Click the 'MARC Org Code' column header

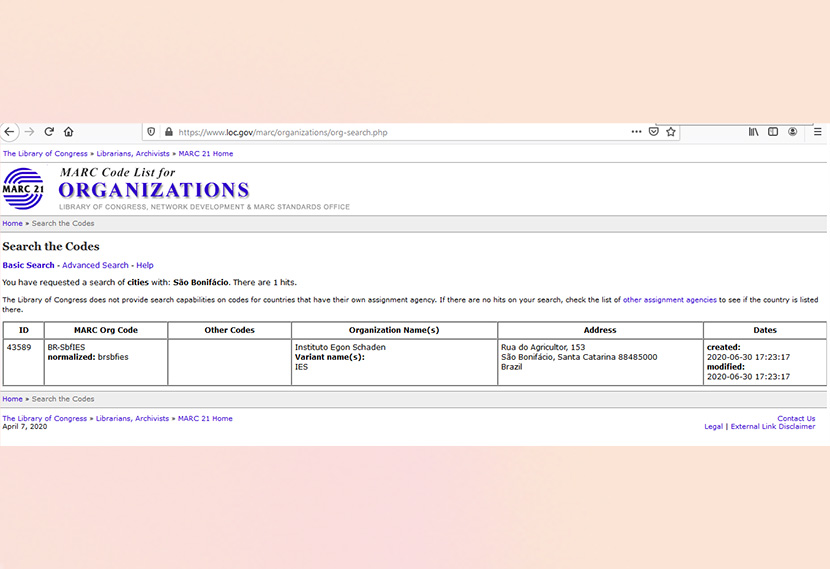tap(106, 330)
